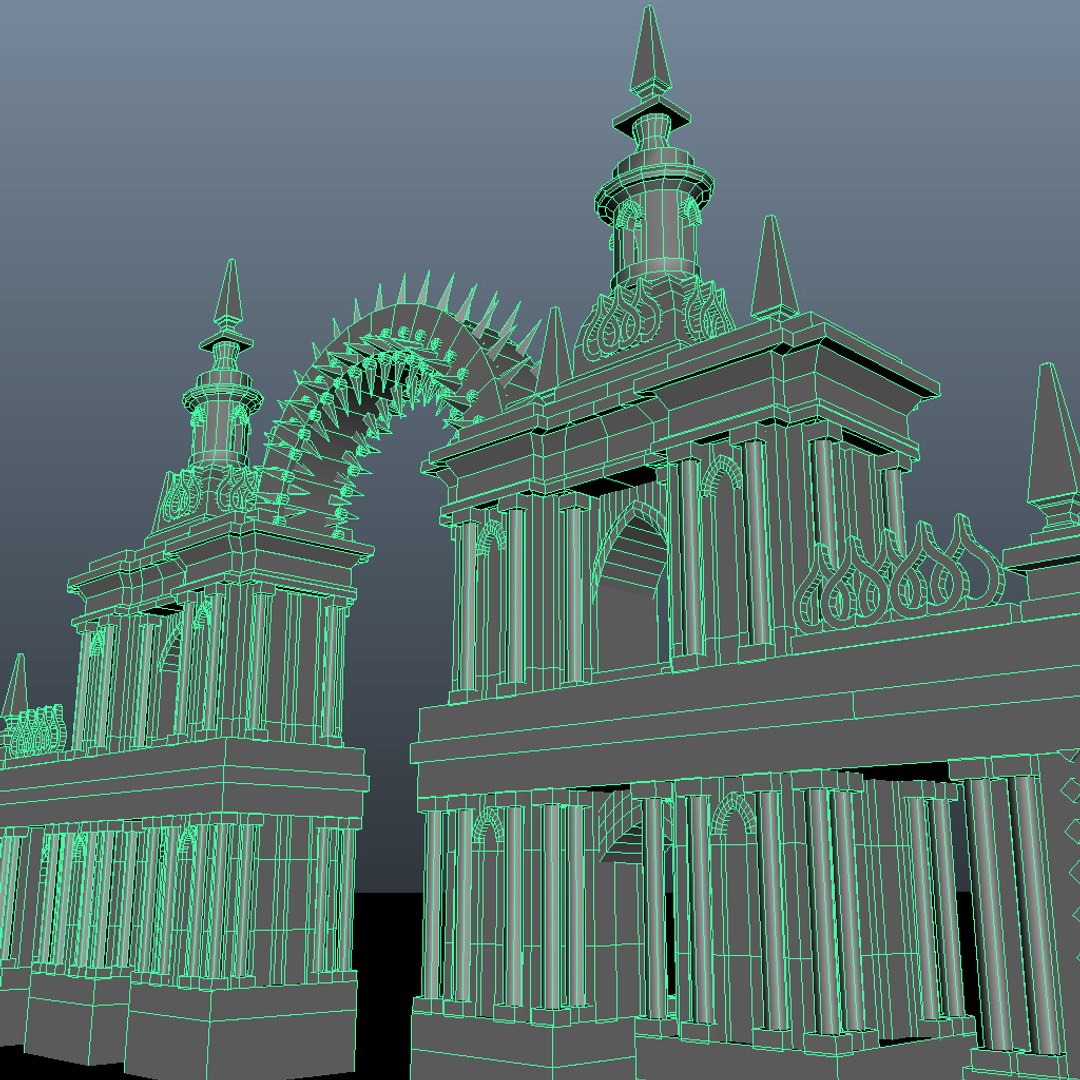Select the small brick arch in lower right colonnade
This screenshot has width=1080, height=1080.
point(731,811)
